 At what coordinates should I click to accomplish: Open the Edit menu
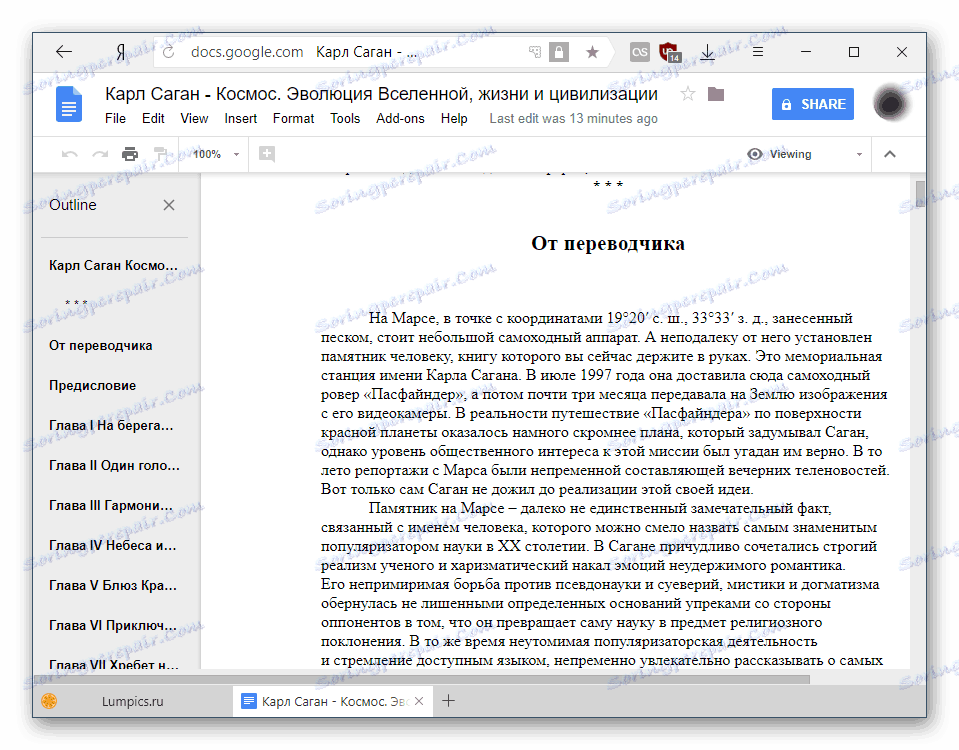click(153, 119)
